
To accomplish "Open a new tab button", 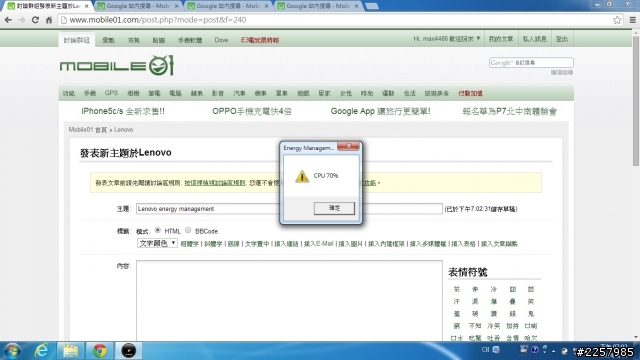I will pos(371,6).
